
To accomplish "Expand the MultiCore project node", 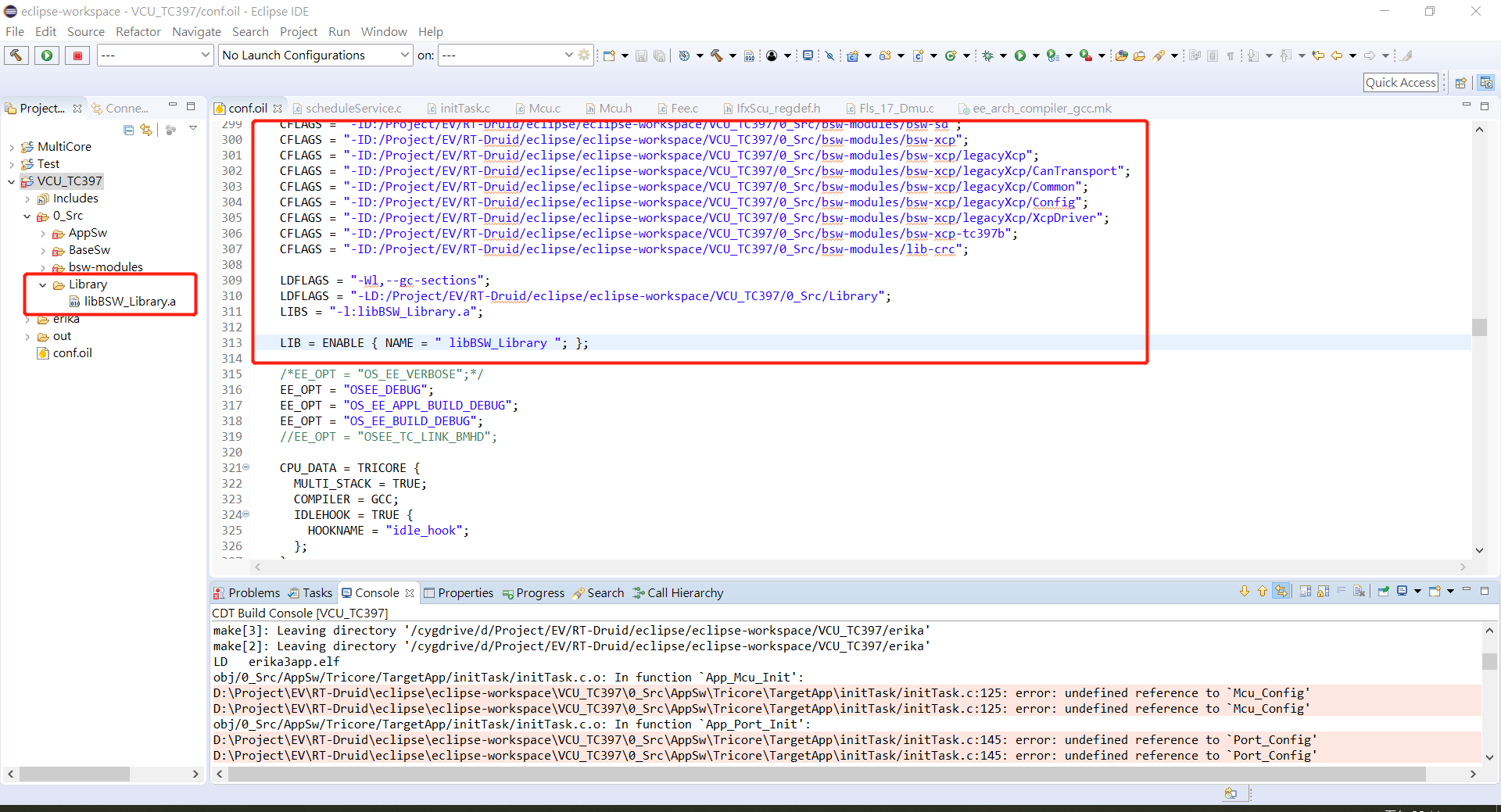I will point(12,147).
